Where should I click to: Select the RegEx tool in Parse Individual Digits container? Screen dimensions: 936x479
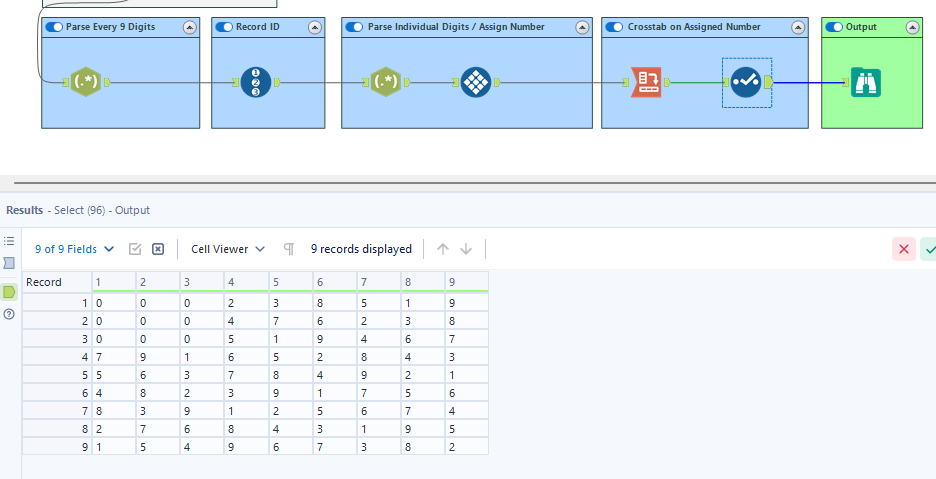[386, 82]
